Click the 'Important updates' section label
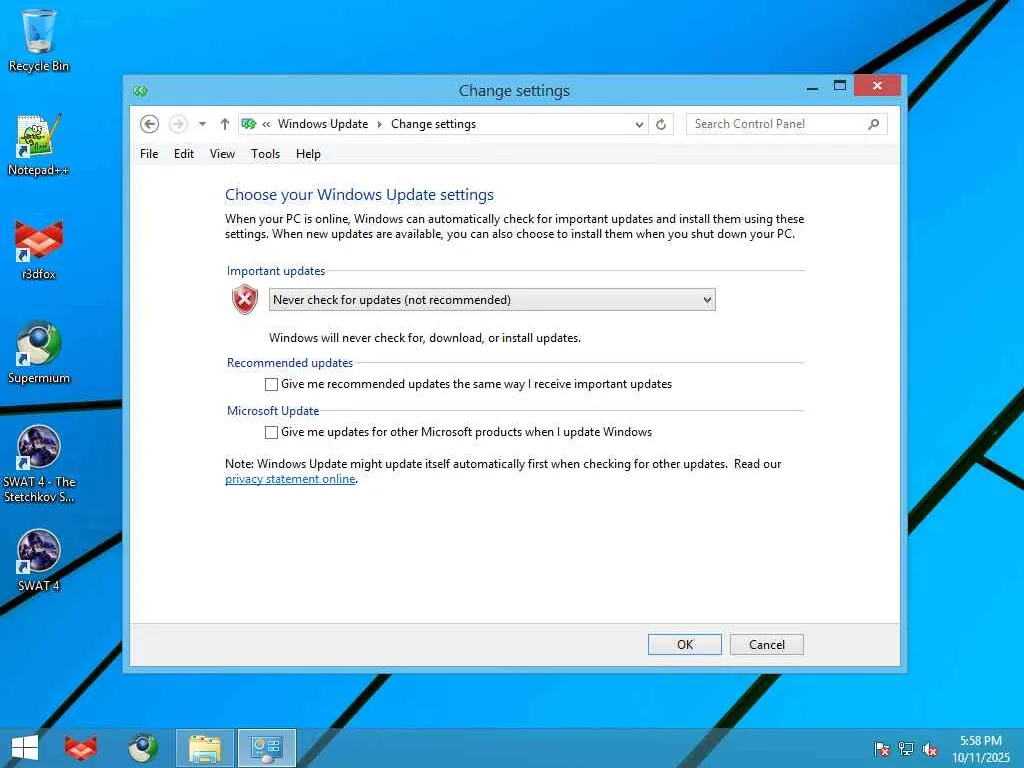 click(x=276, y=271)
